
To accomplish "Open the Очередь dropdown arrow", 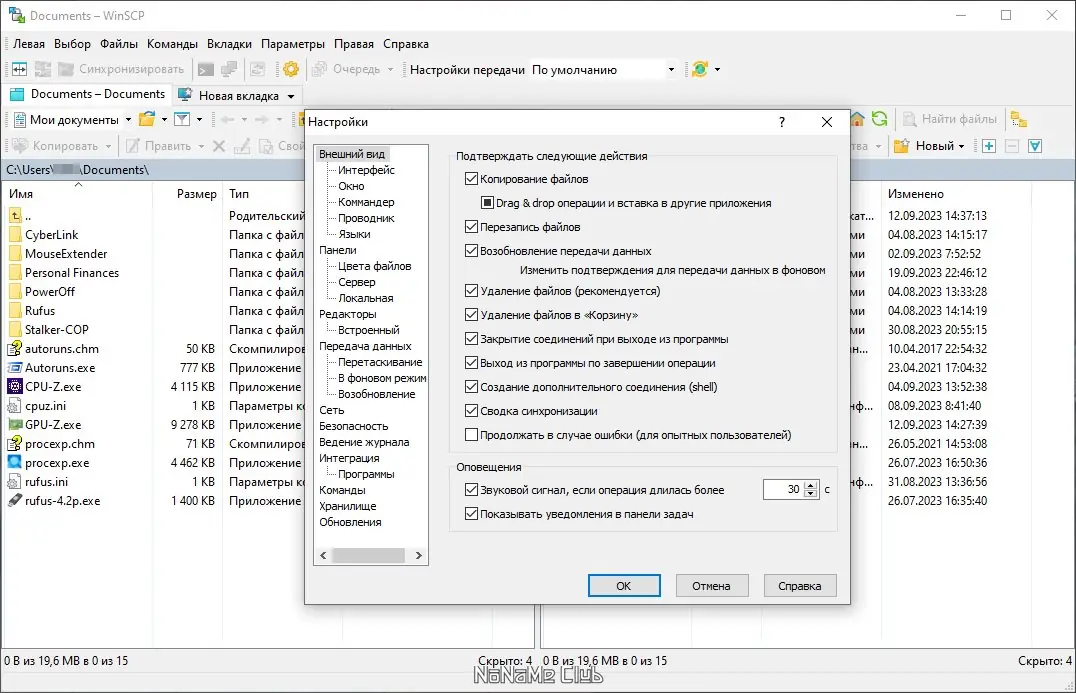I will (390, 69).
